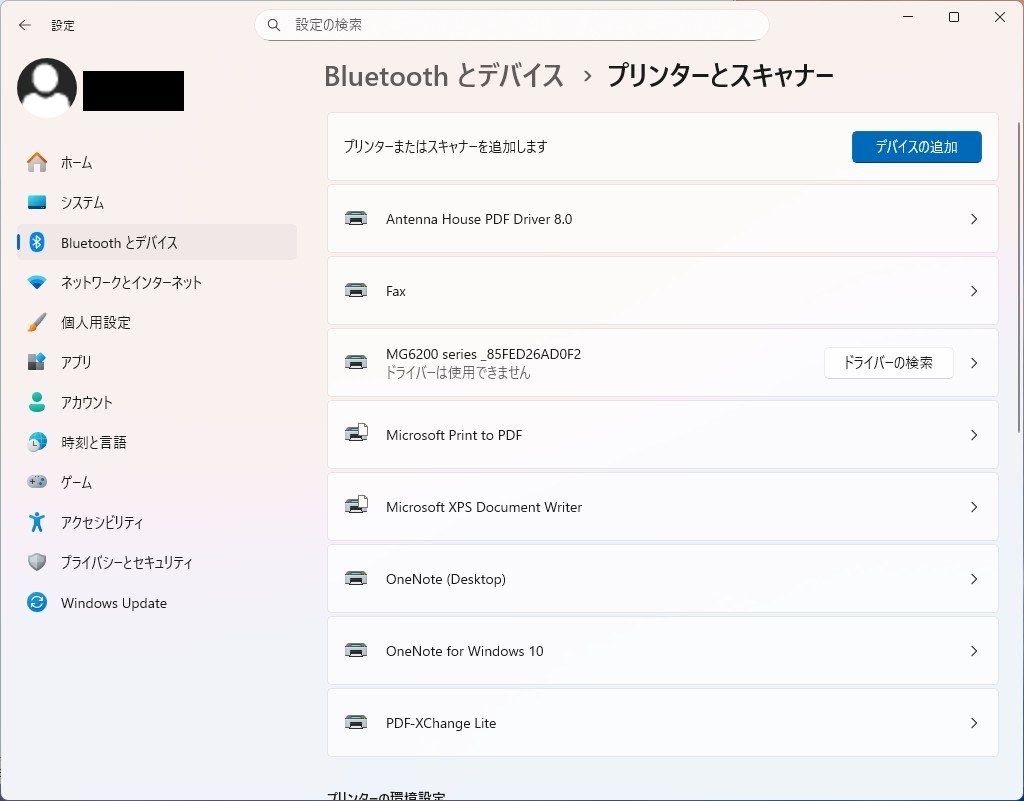Click the back arrow icon
1024x801 pixels.
point(25,25)
